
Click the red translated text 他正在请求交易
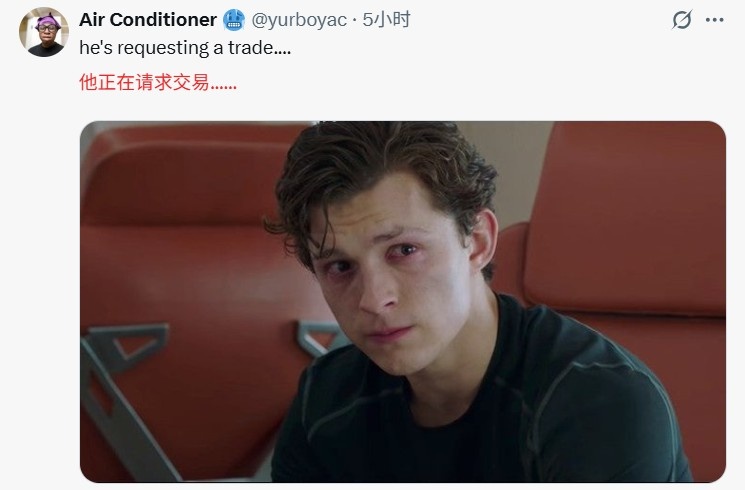coord(158,82)
